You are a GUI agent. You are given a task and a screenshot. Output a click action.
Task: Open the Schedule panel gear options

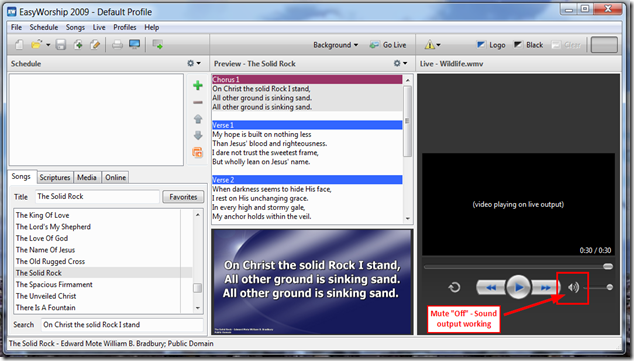(x=194, y=63)
